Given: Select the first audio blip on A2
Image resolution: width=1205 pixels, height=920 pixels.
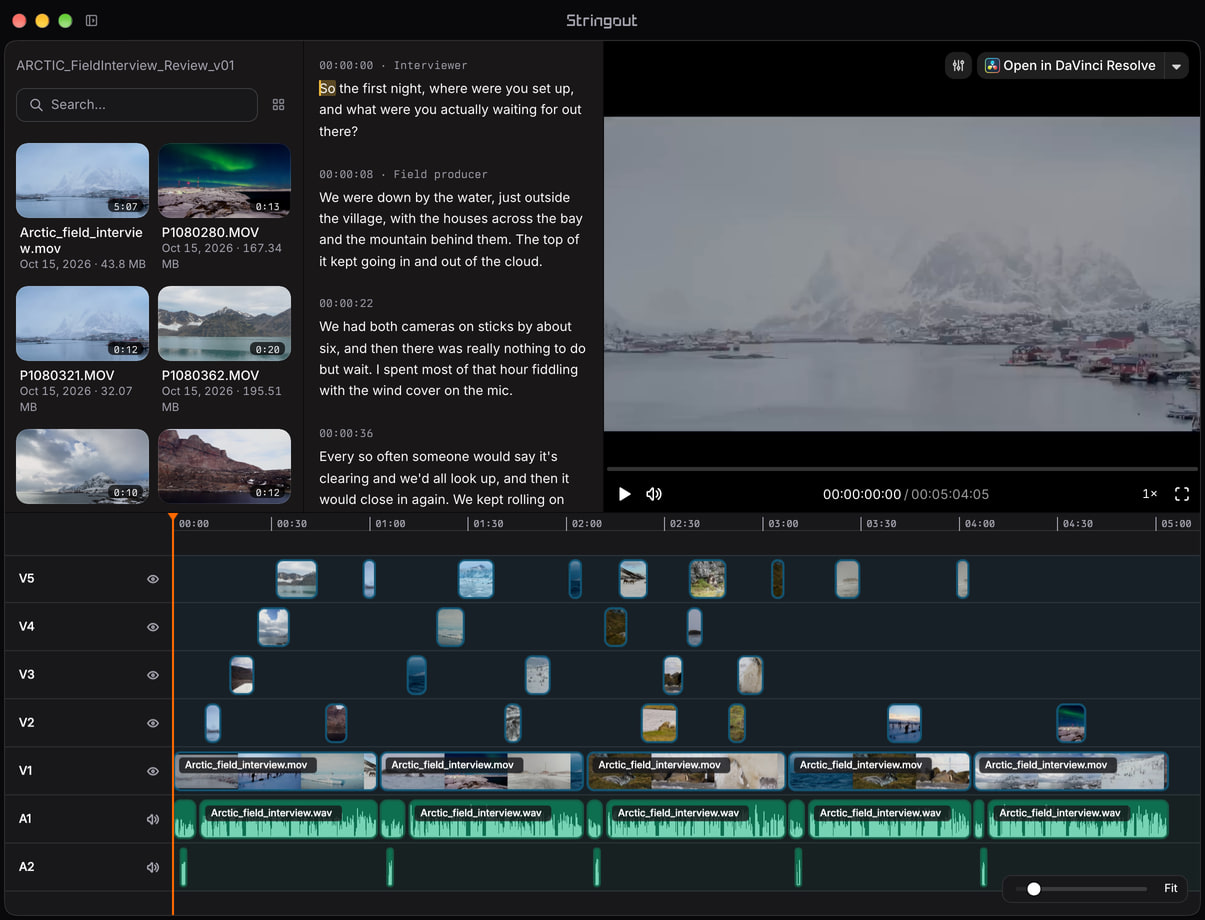Looking at the screenshot, I should click(184, 867).
